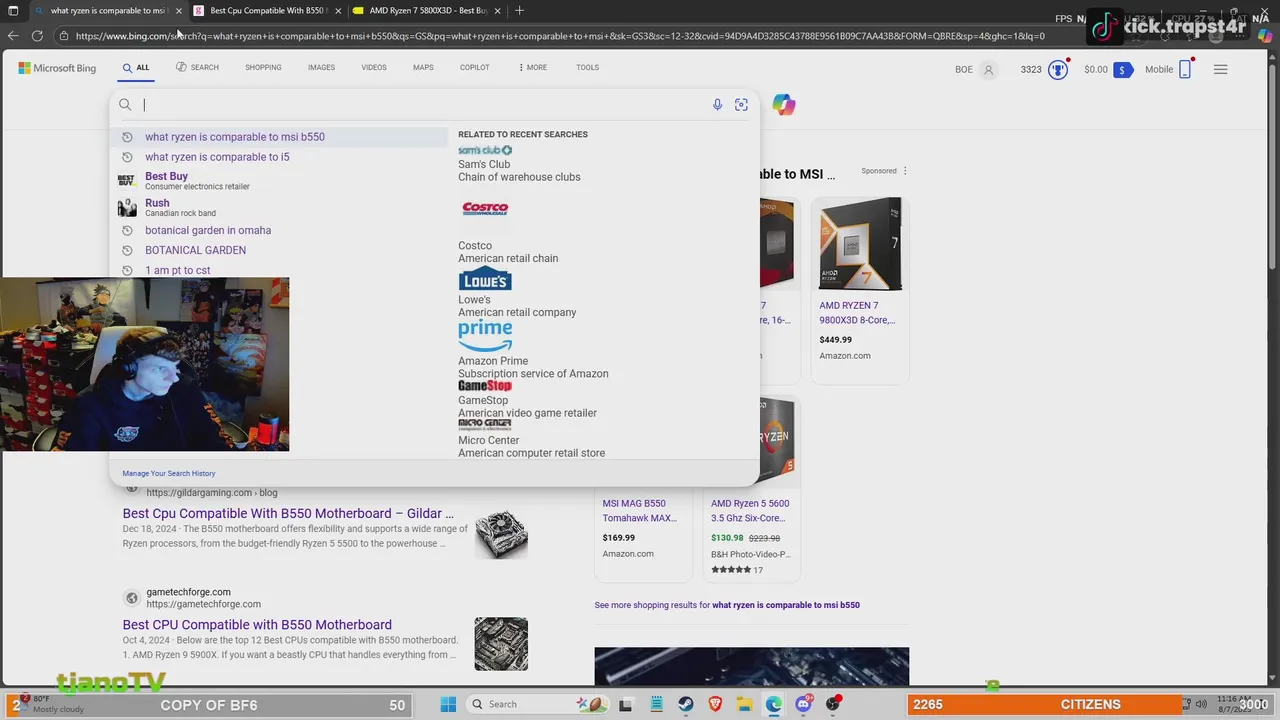
Task: Open visual search camera icon
Action: (x=741, y=105)
